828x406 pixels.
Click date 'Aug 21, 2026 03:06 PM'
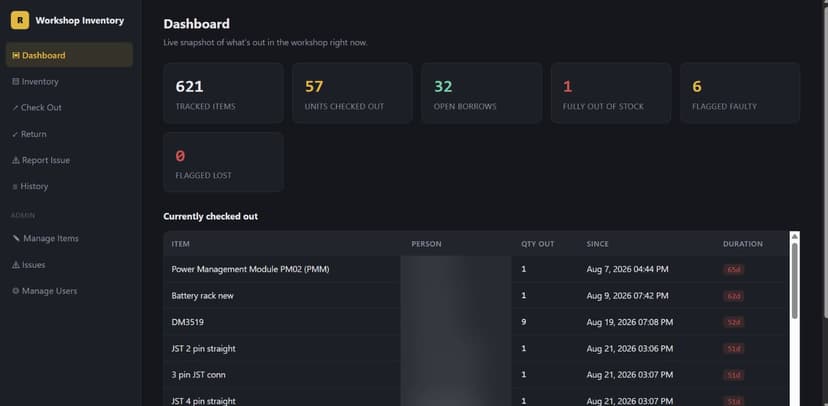(x=629, y=348)
